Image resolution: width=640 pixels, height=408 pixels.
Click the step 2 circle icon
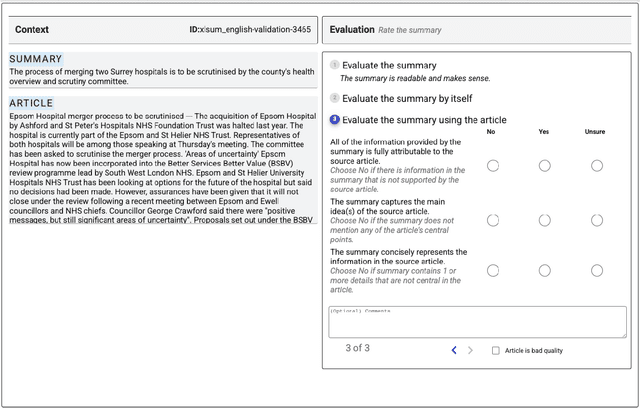(x=335, y=99)
